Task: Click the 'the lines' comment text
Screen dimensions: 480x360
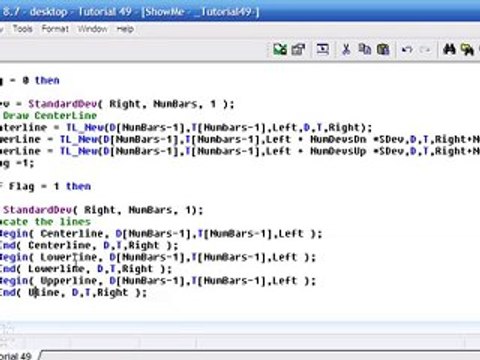Action: 63,222
